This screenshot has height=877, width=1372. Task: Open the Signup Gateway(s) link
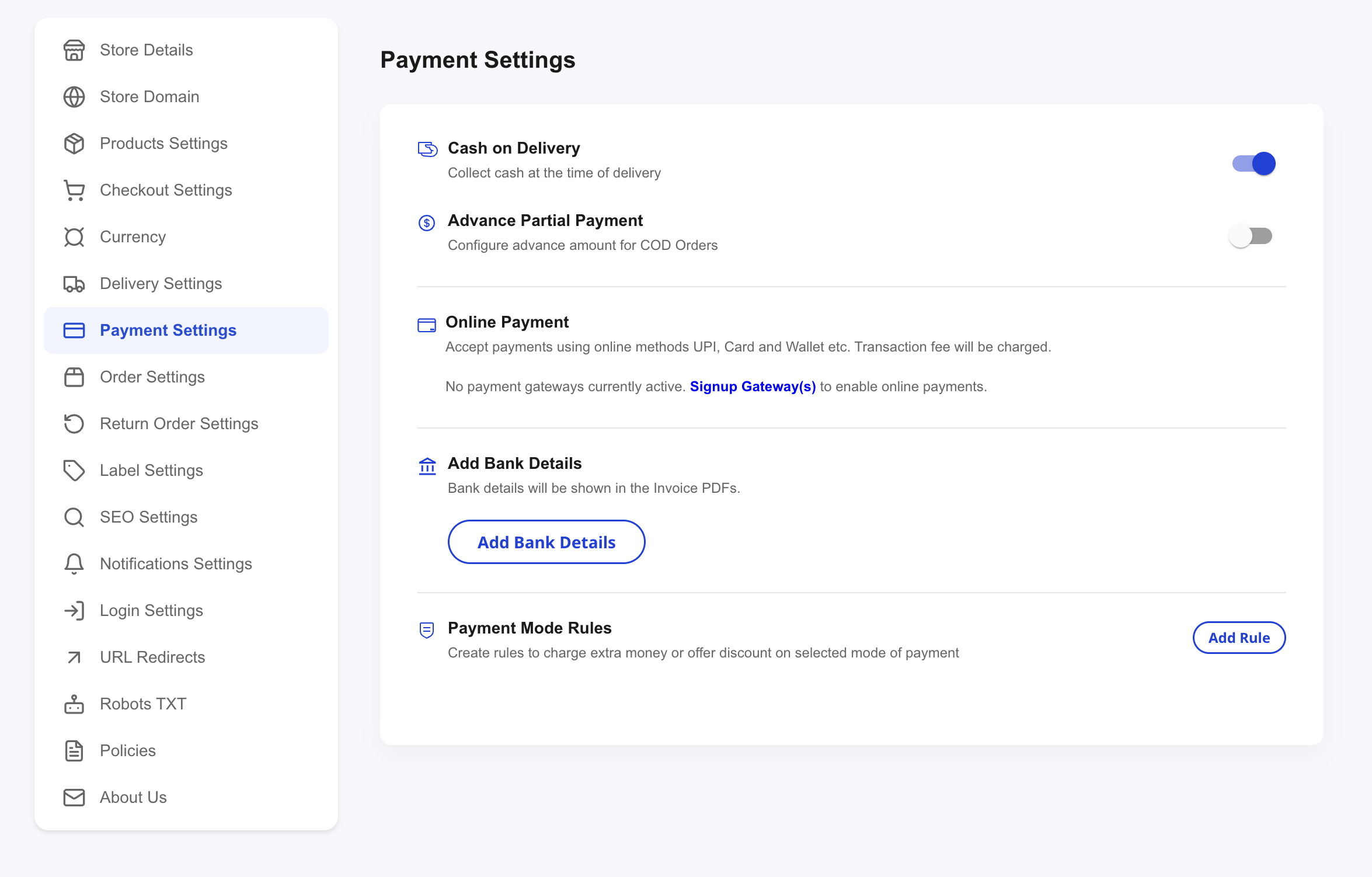[753, 386]
